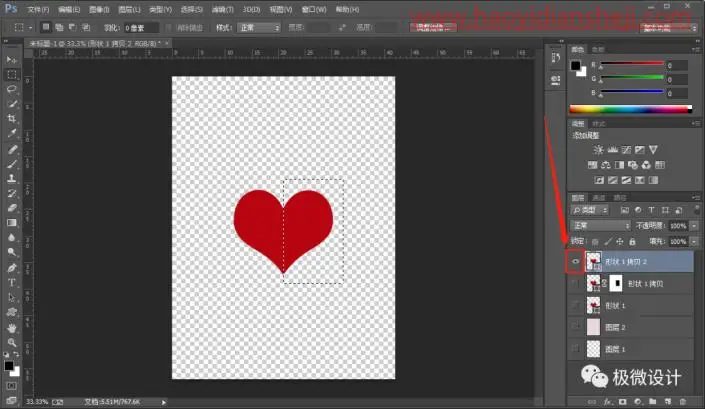This screenshot has width=705, height=409.
Task: Select the Hand tool
Action: (12, 328)
